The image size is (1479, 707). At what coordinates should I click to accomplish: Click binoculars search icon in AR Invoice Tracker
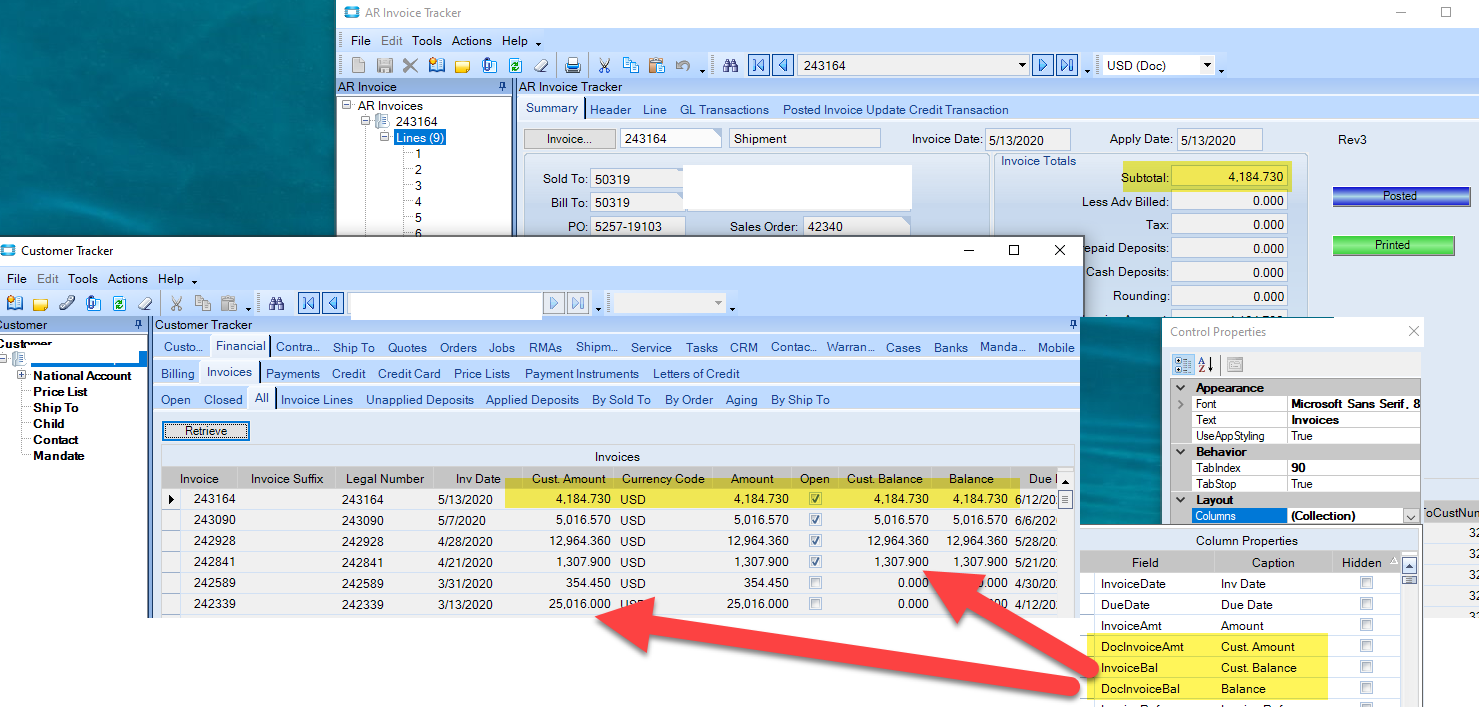731,66
